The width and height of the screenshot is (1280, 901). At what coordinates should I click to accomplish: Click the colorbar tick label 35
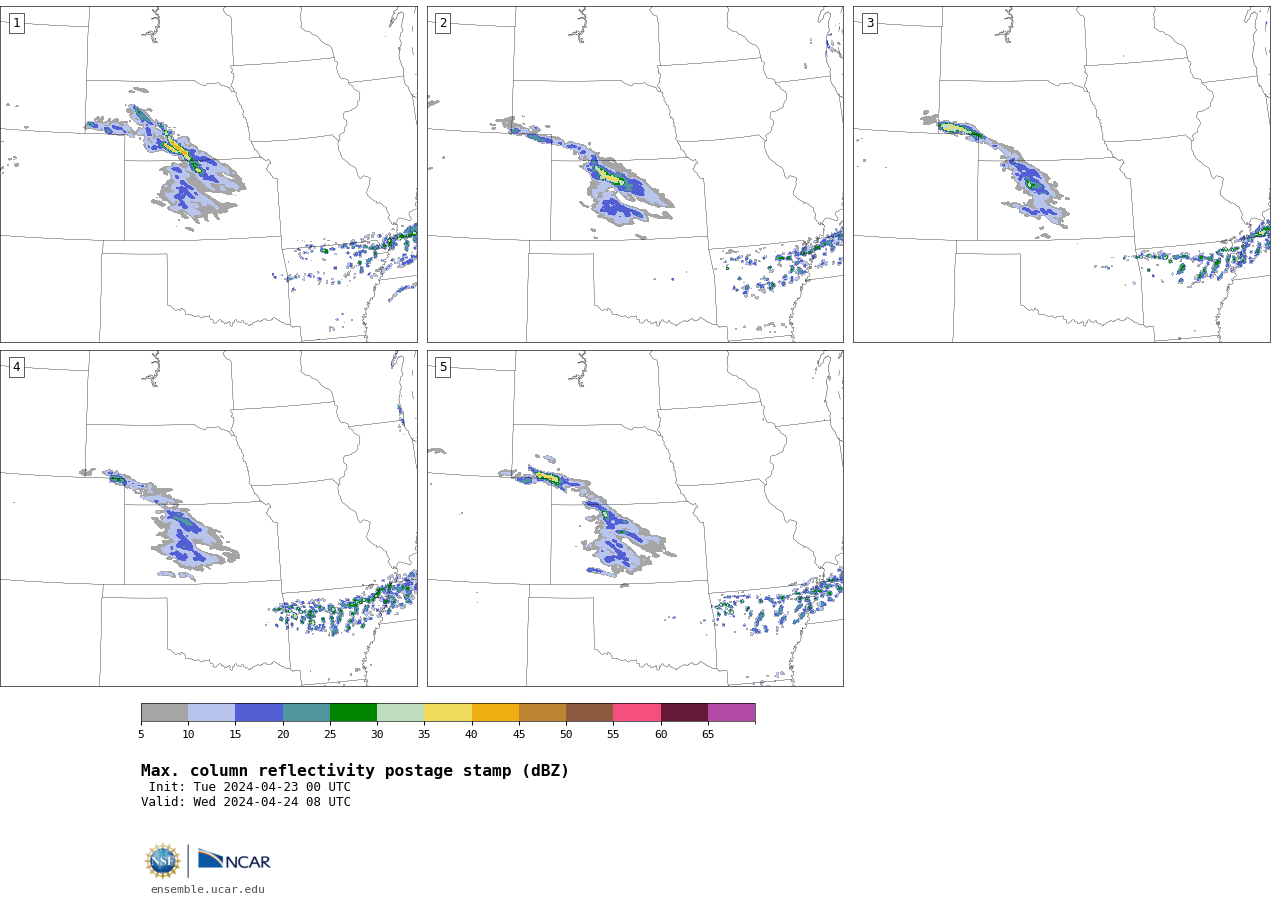[x=424, y=735]
